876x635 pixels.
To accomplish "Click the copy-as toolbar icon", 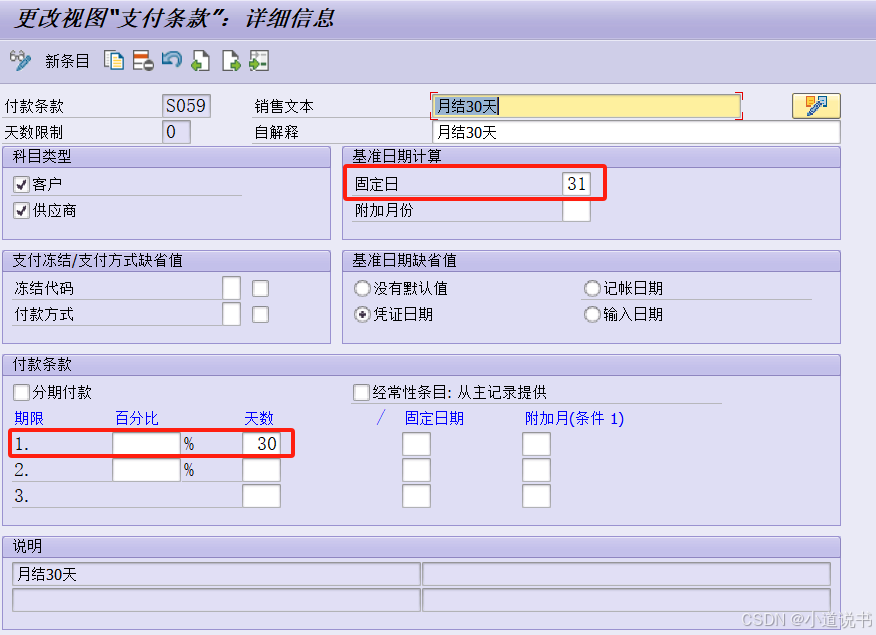I will coord(114,60).
